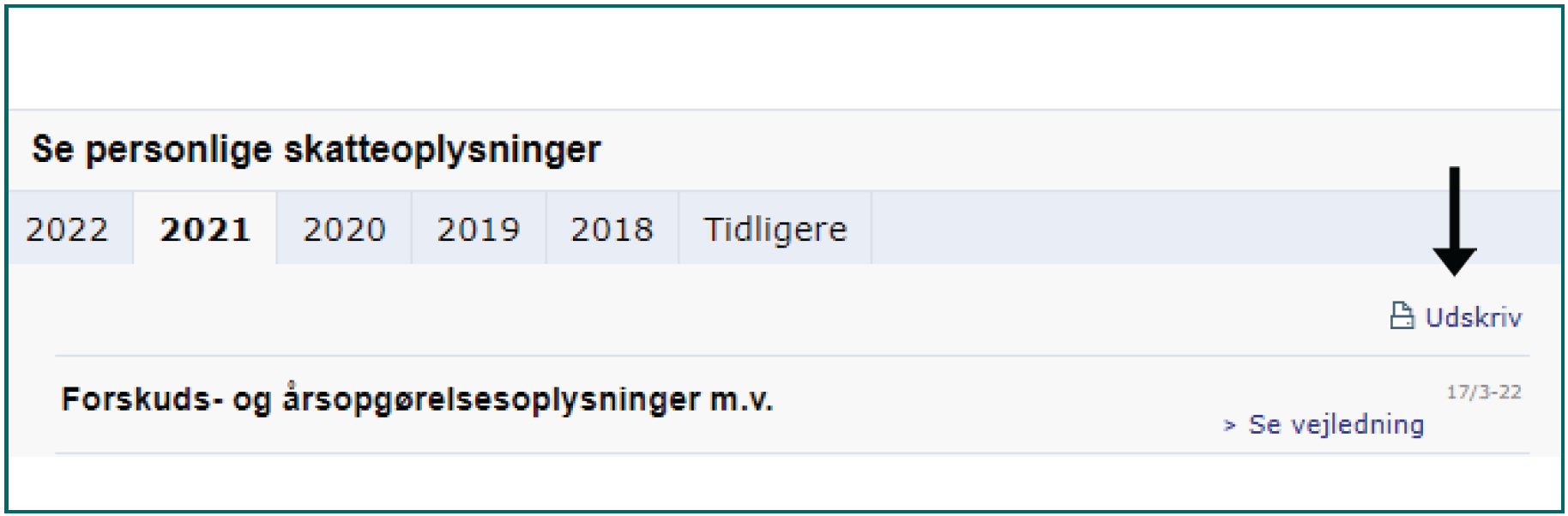1568x516 pixels.
Task: Open the 2019 tax year tab
Action: 479,229
